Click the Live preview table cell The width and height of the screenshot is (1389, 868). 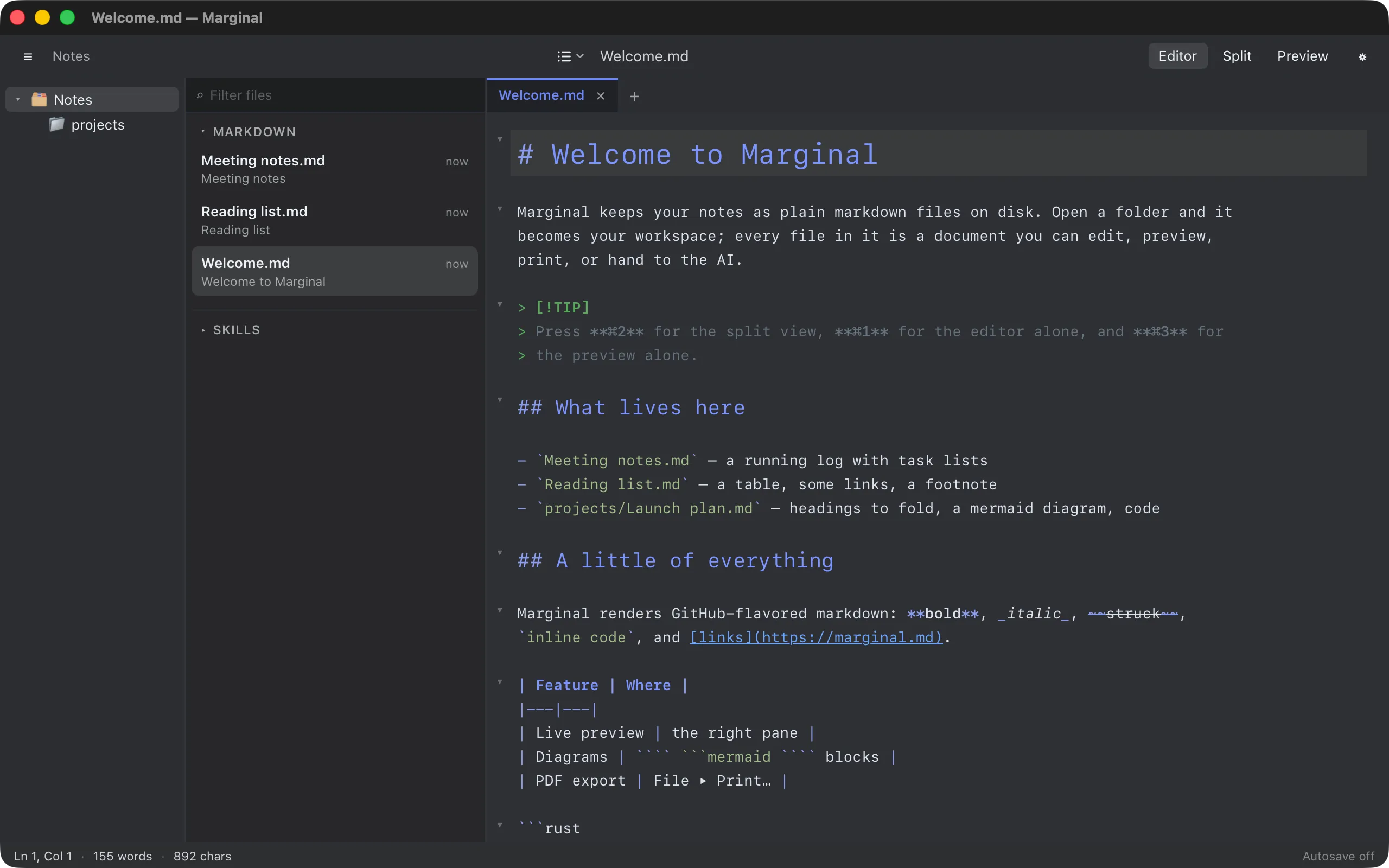pos(589,733)
